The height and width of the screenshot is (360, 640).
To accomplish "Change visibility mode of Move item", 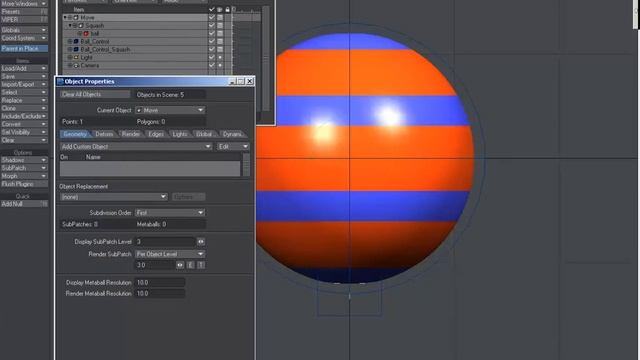I will coord(220,18).
